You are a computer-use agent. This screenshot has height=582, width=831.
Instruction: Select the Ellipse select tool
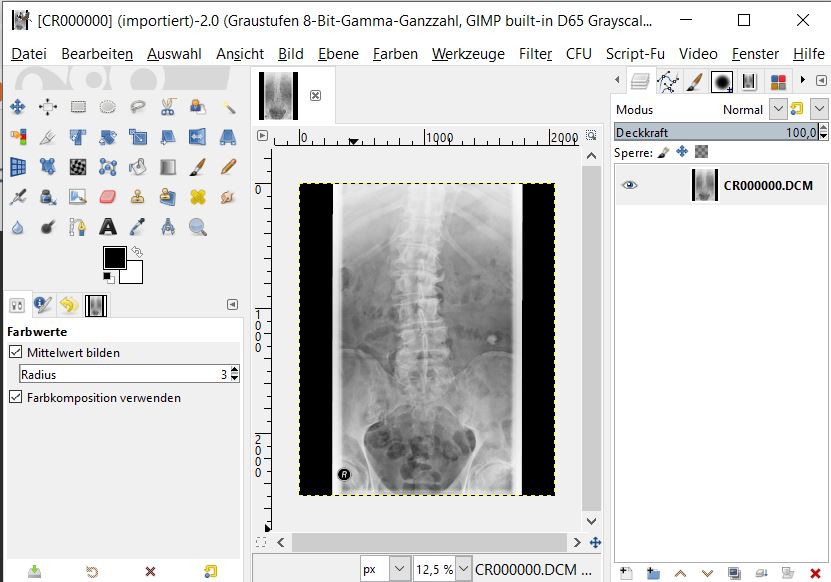[x=108, y=107]
